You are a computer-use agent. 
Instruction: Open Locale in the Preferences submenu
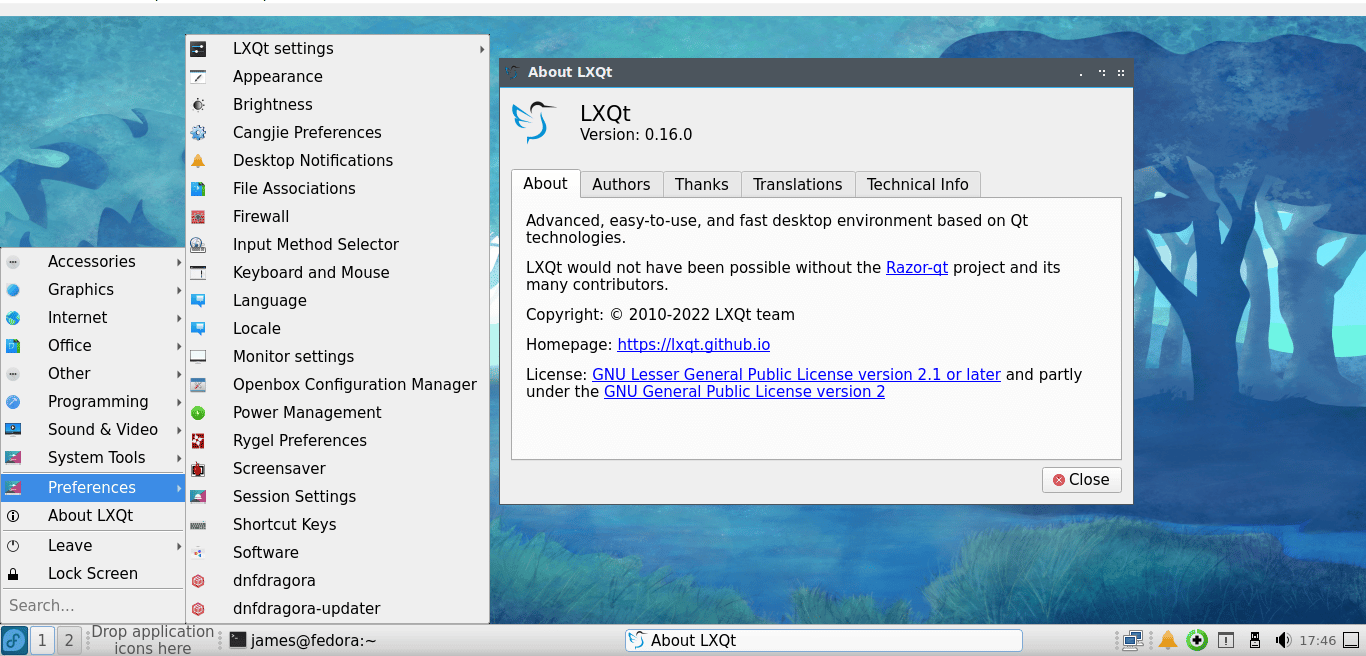pos(338,329)
